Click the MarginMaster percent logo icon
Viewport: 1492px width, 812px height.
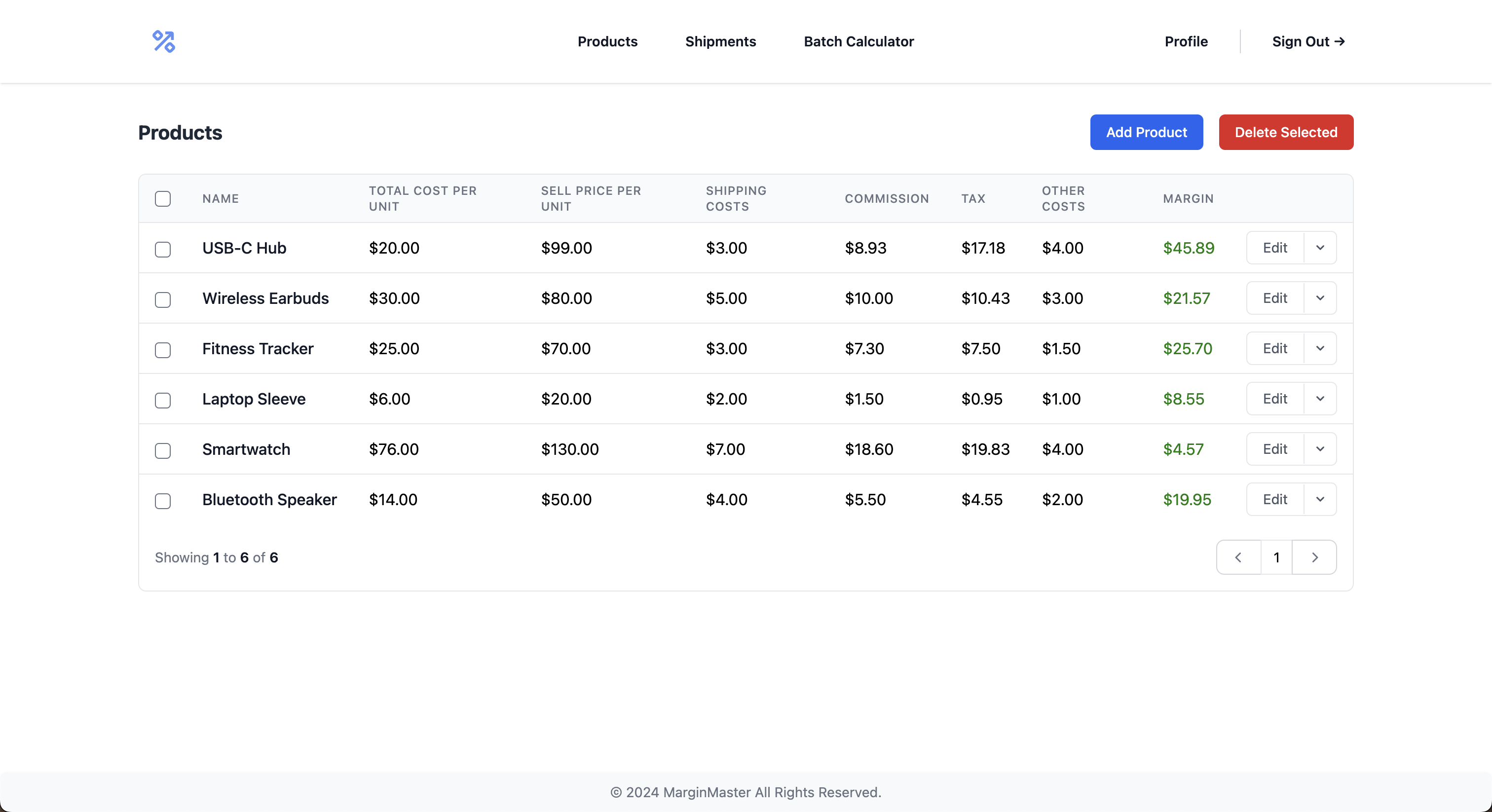point(163,42)
